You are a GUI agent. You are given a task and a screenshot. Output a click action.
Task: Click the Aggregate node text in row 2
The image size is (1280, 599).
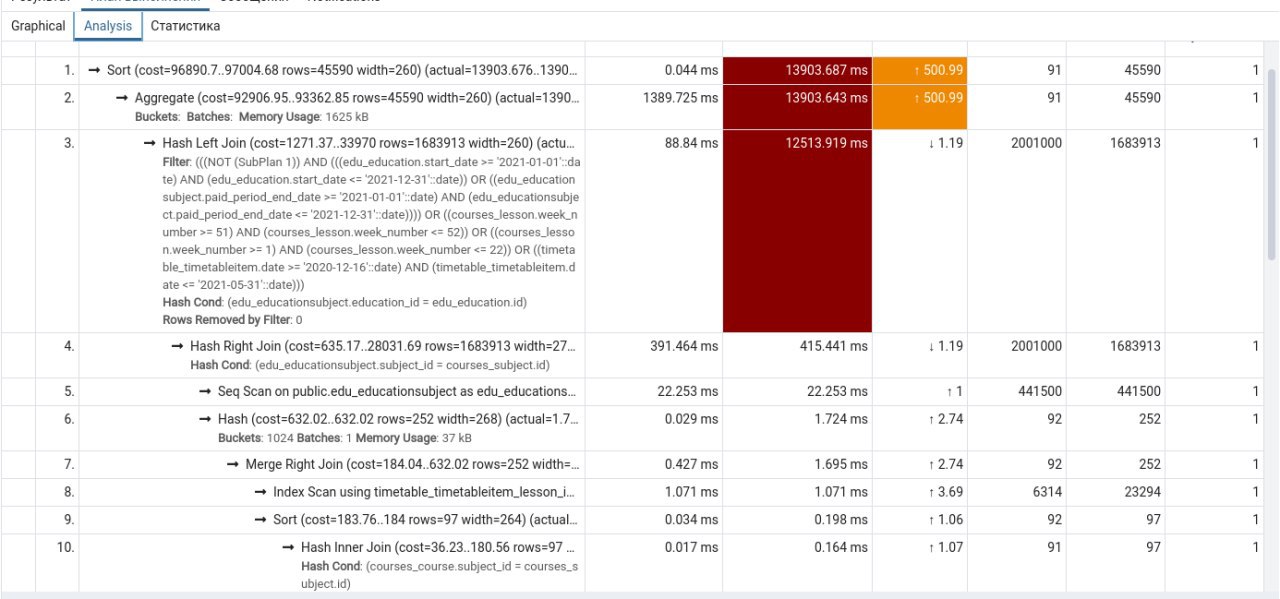pyautogui.click(x=355, y=98)
